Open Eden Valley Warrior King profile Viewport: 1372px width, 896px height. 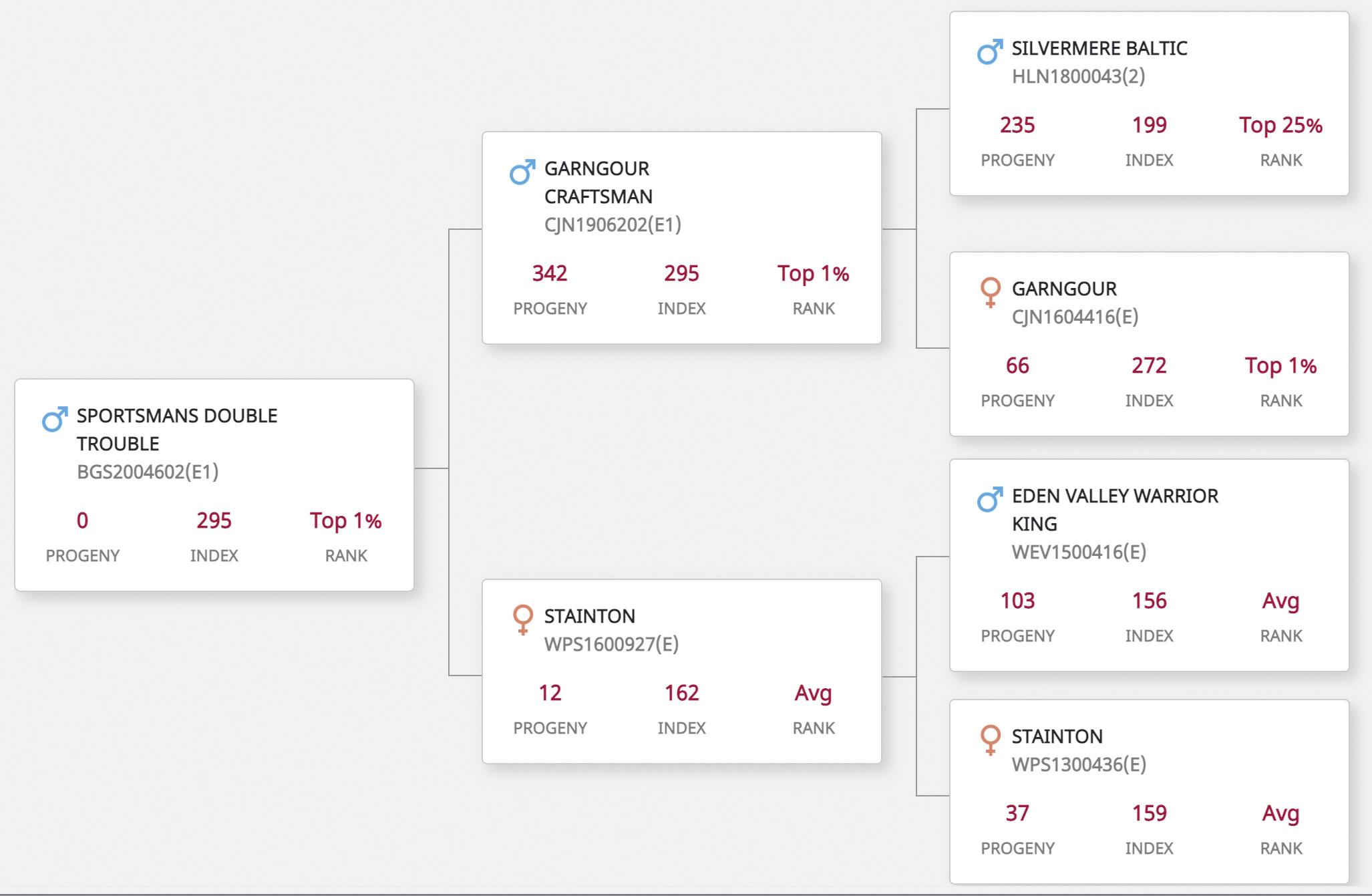click(x=1115, y=510)
